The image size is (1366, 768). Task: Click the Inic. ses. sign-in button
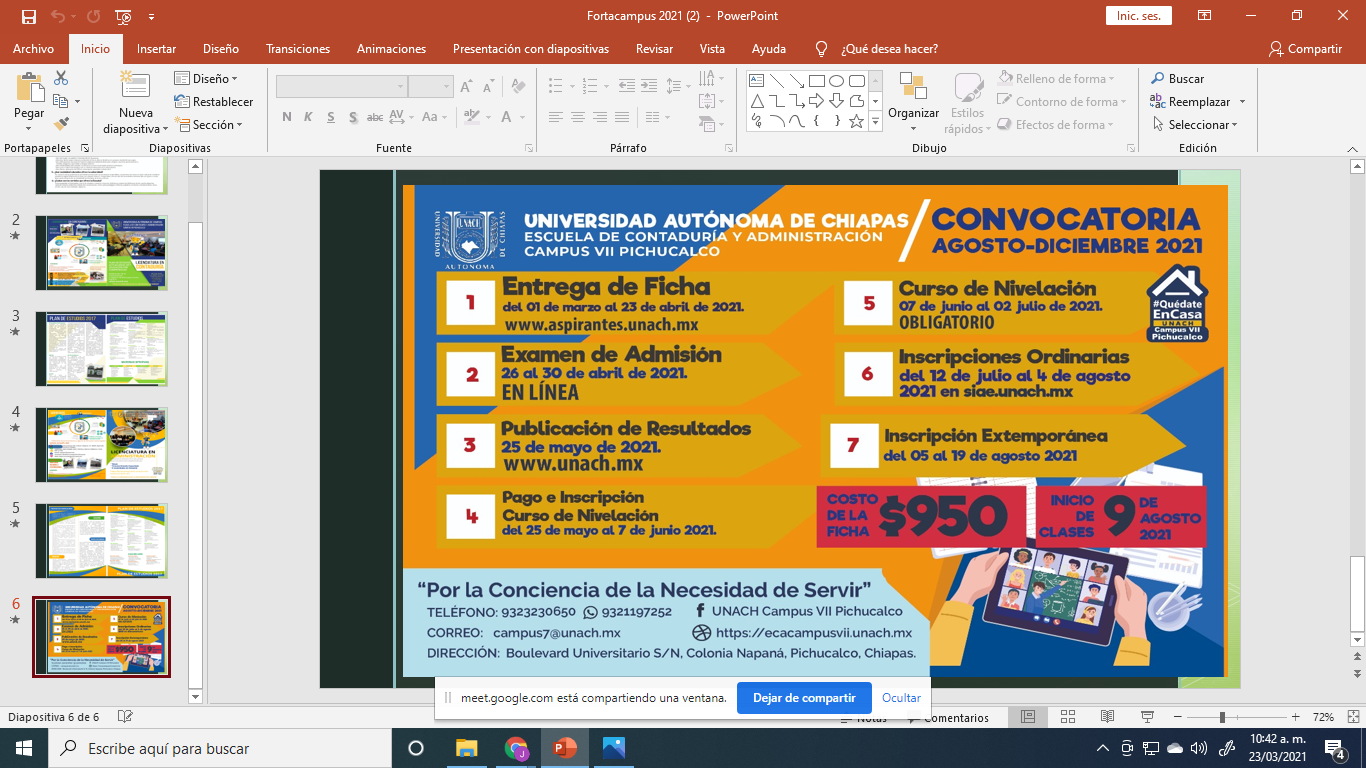[x=1138, y=16]
